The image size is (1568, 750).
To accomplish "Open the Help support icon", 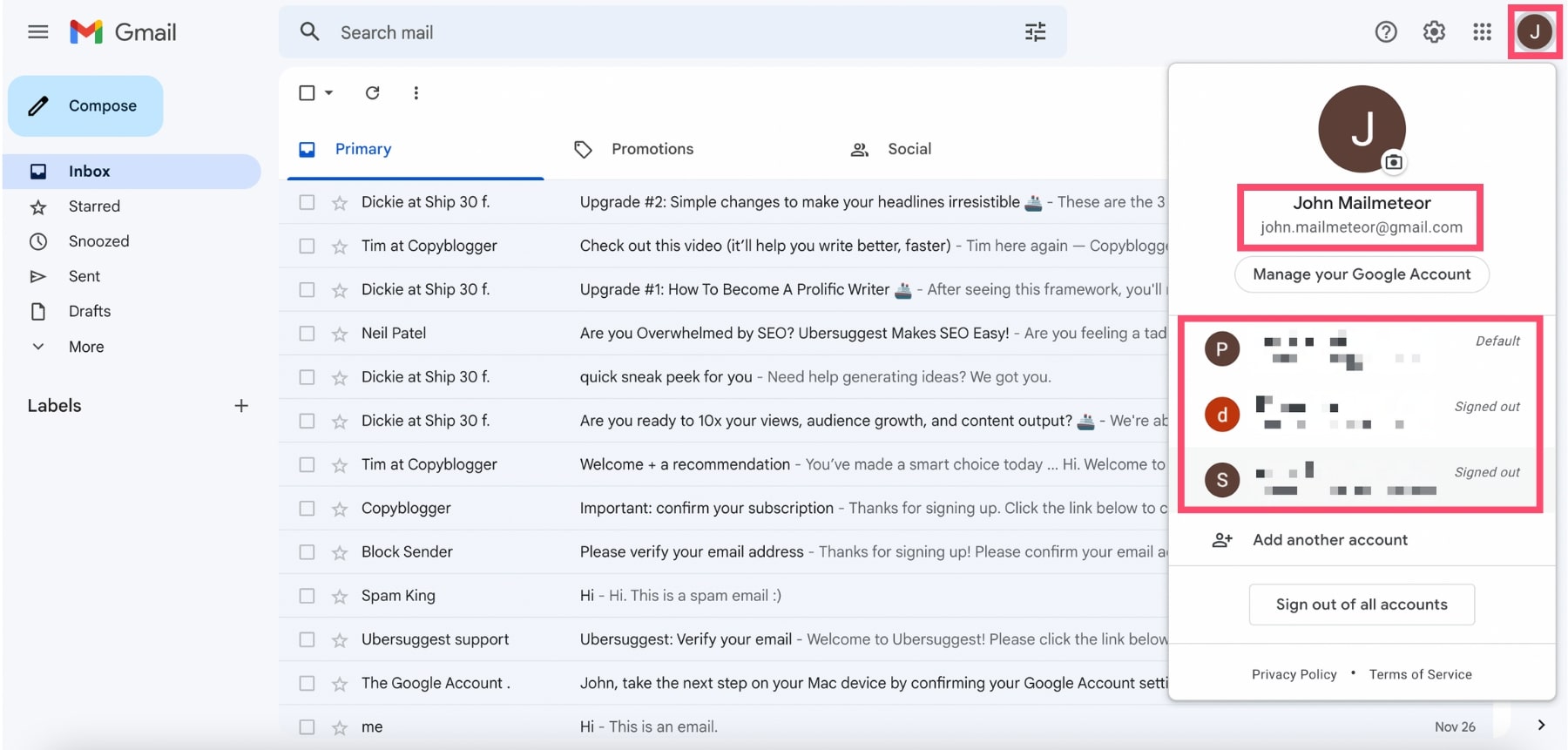I will coord(1385,32).
